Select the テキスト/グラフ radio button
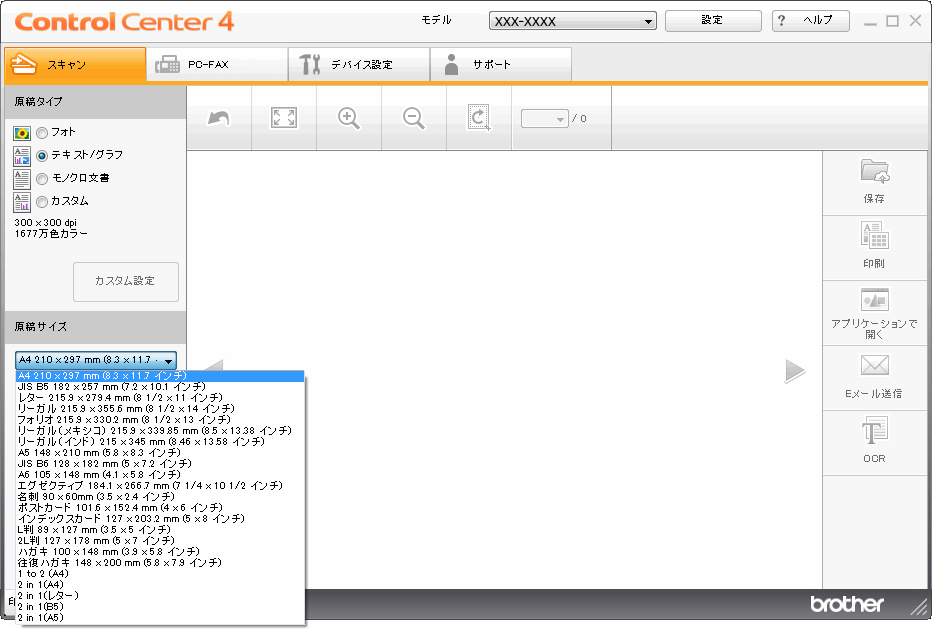This screenshot has height=629, width=933. point(42,156)
